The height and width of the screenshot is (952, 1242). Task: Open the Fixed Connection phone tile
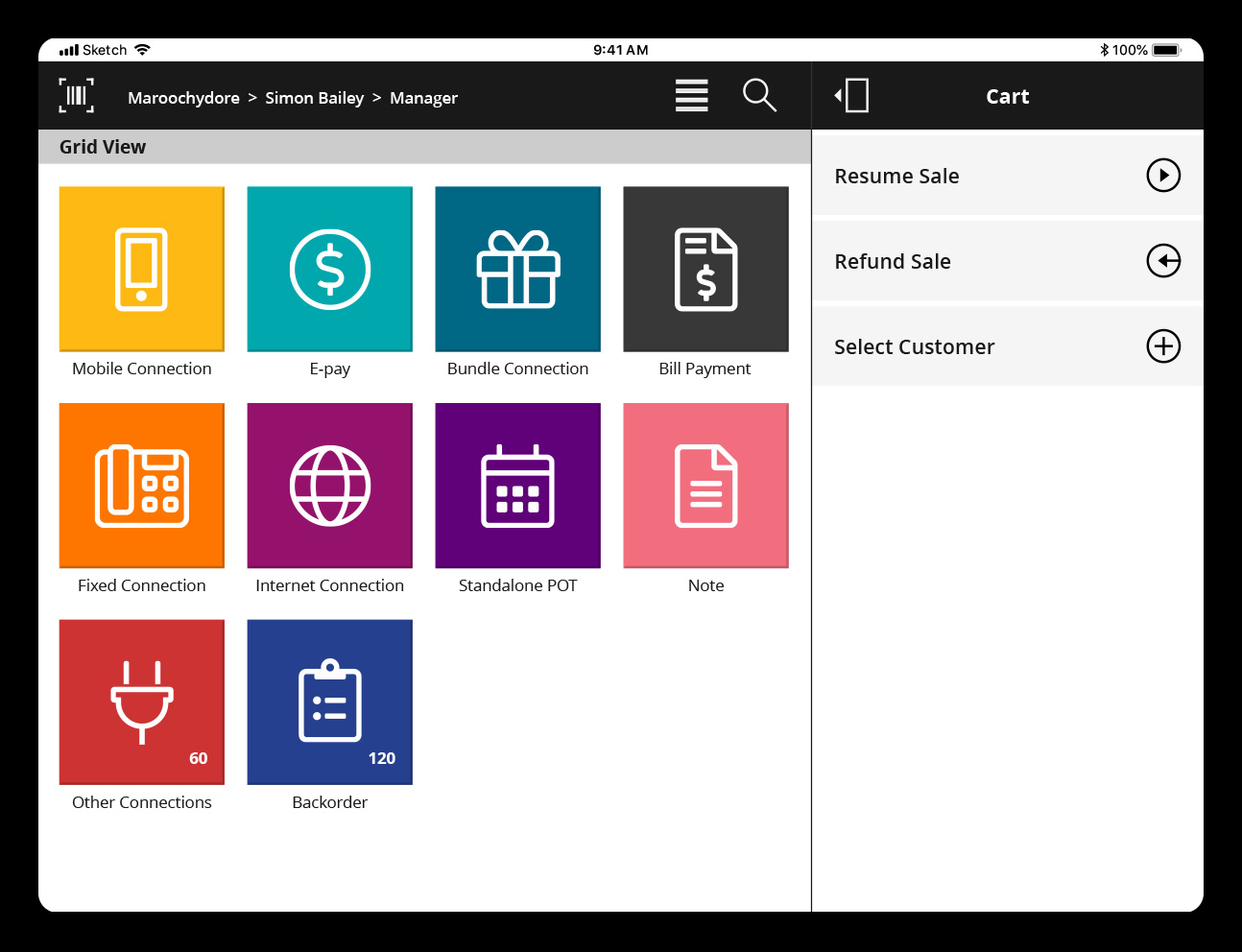point(142,486)
